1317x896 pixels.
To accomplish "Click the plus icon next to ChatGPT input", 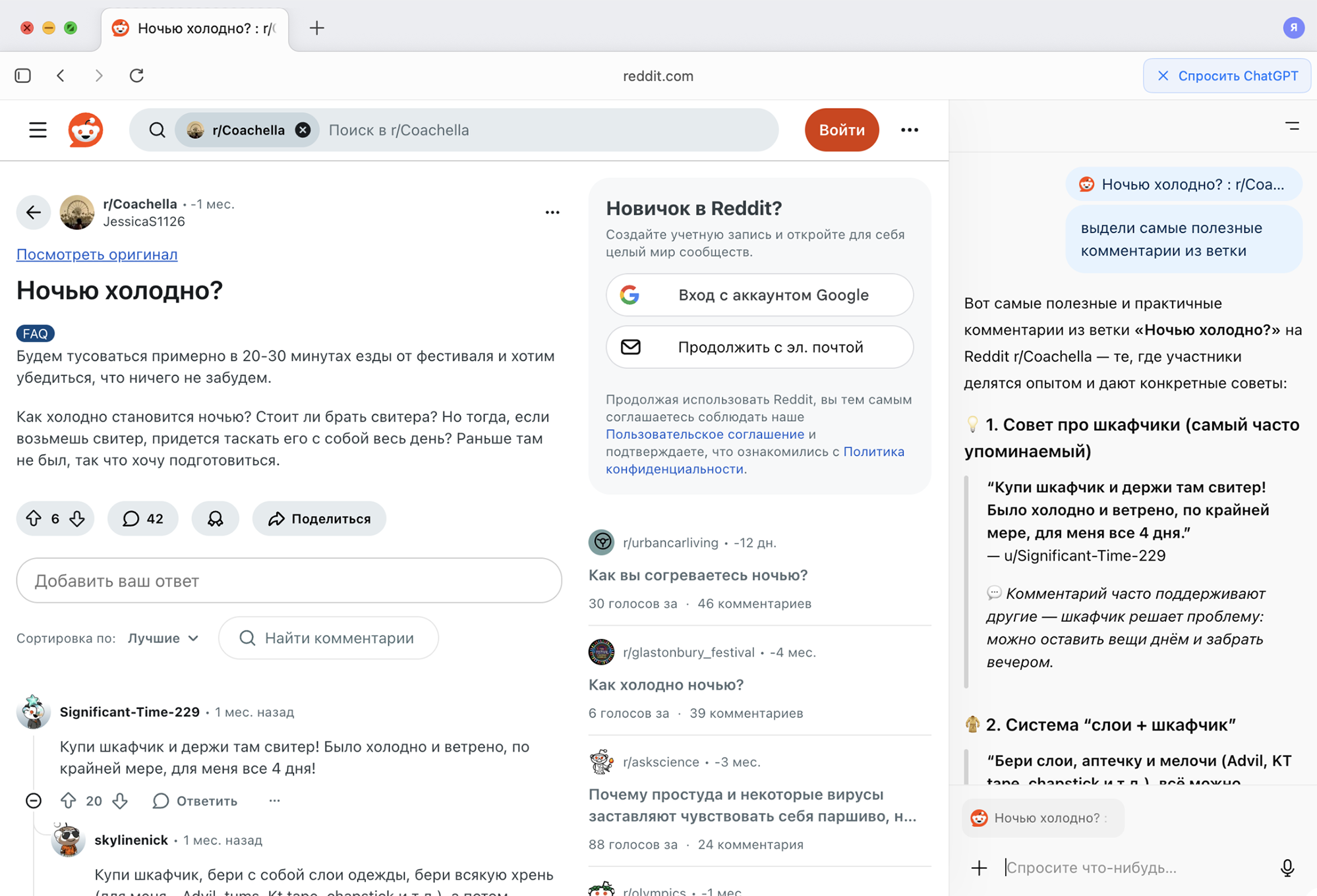I will point(979,867).
